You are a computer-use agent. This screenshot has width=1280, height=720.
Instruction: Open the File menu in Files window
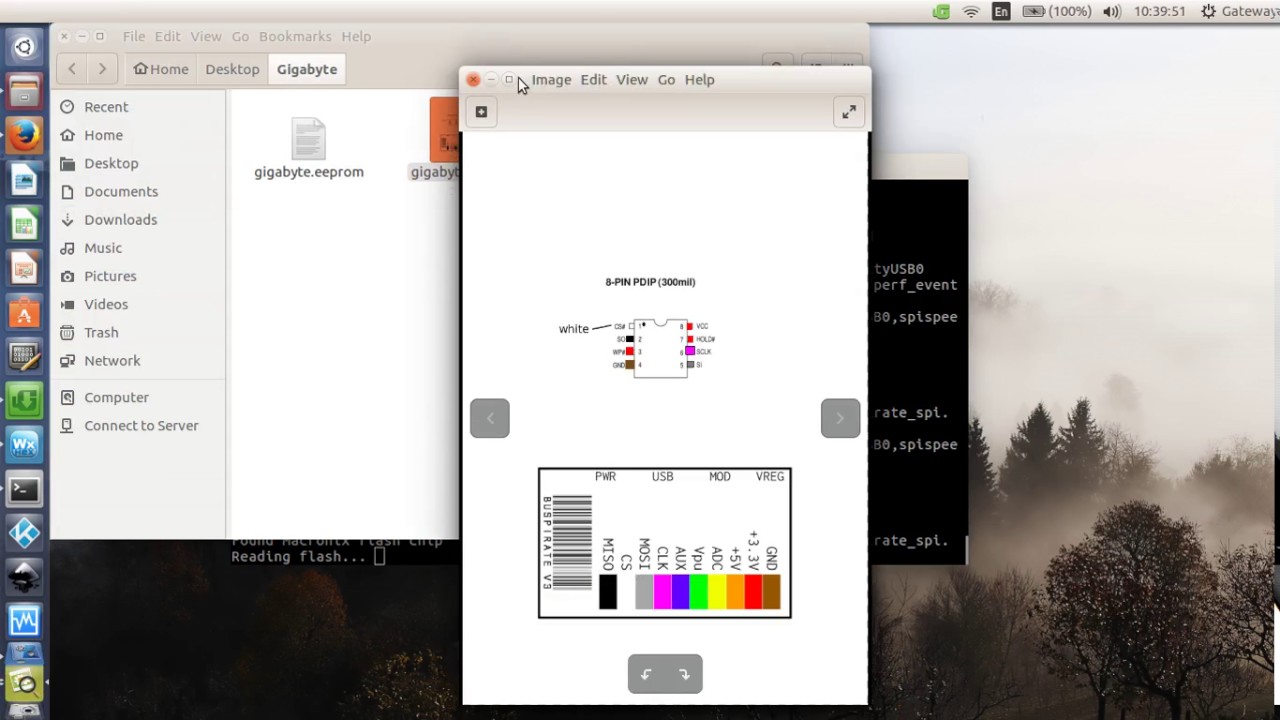134,36
